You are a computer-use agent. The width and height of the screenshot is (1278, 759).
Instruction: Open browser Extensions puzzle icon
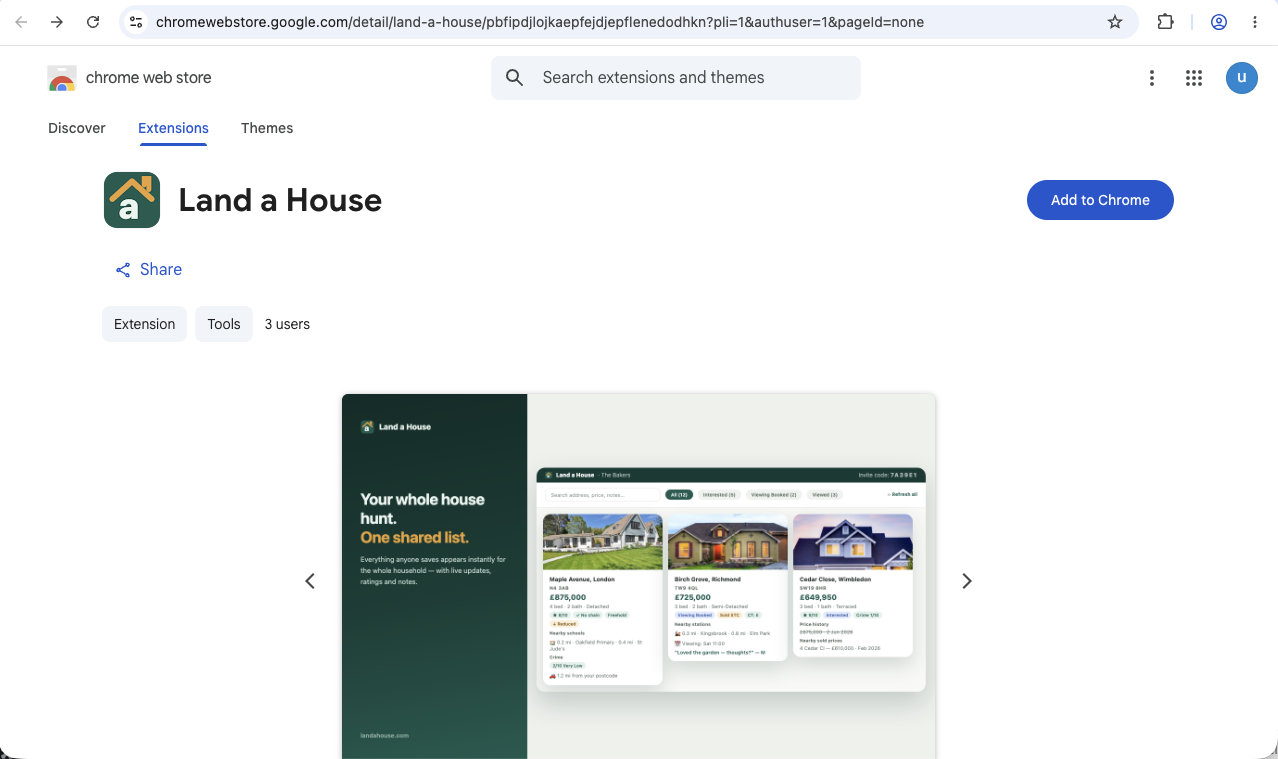[x=1165, y=22]
